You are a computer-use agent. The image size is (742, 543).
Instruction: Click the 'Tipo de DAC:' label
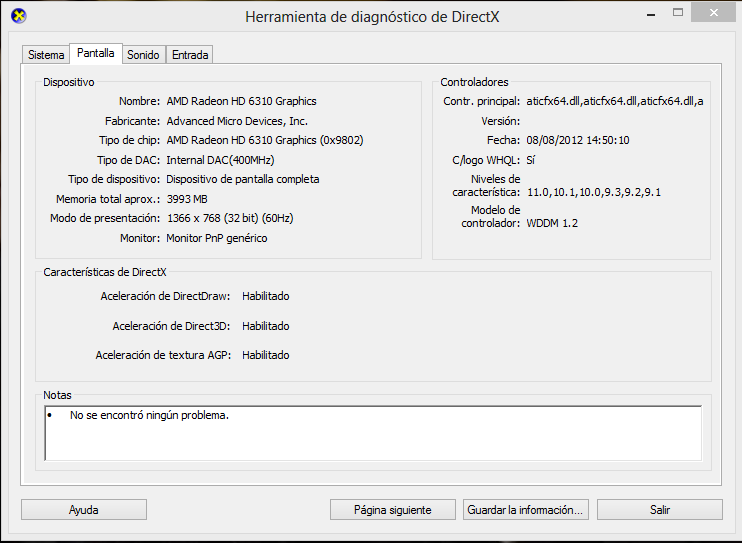(x=129, y=160)
